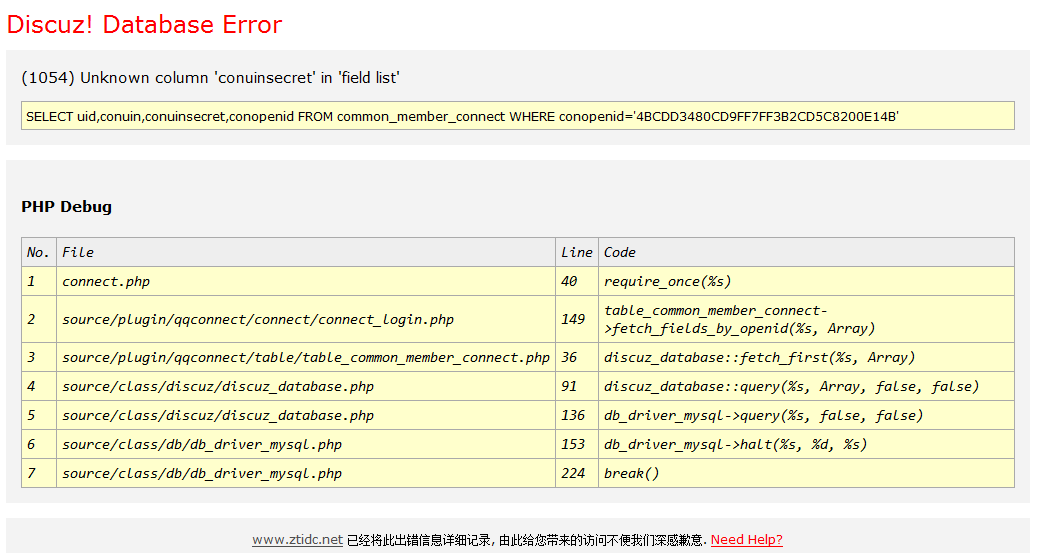Click row number 5 cell
Viewport: 1038px width, 553px height.
tap(38, 416)
